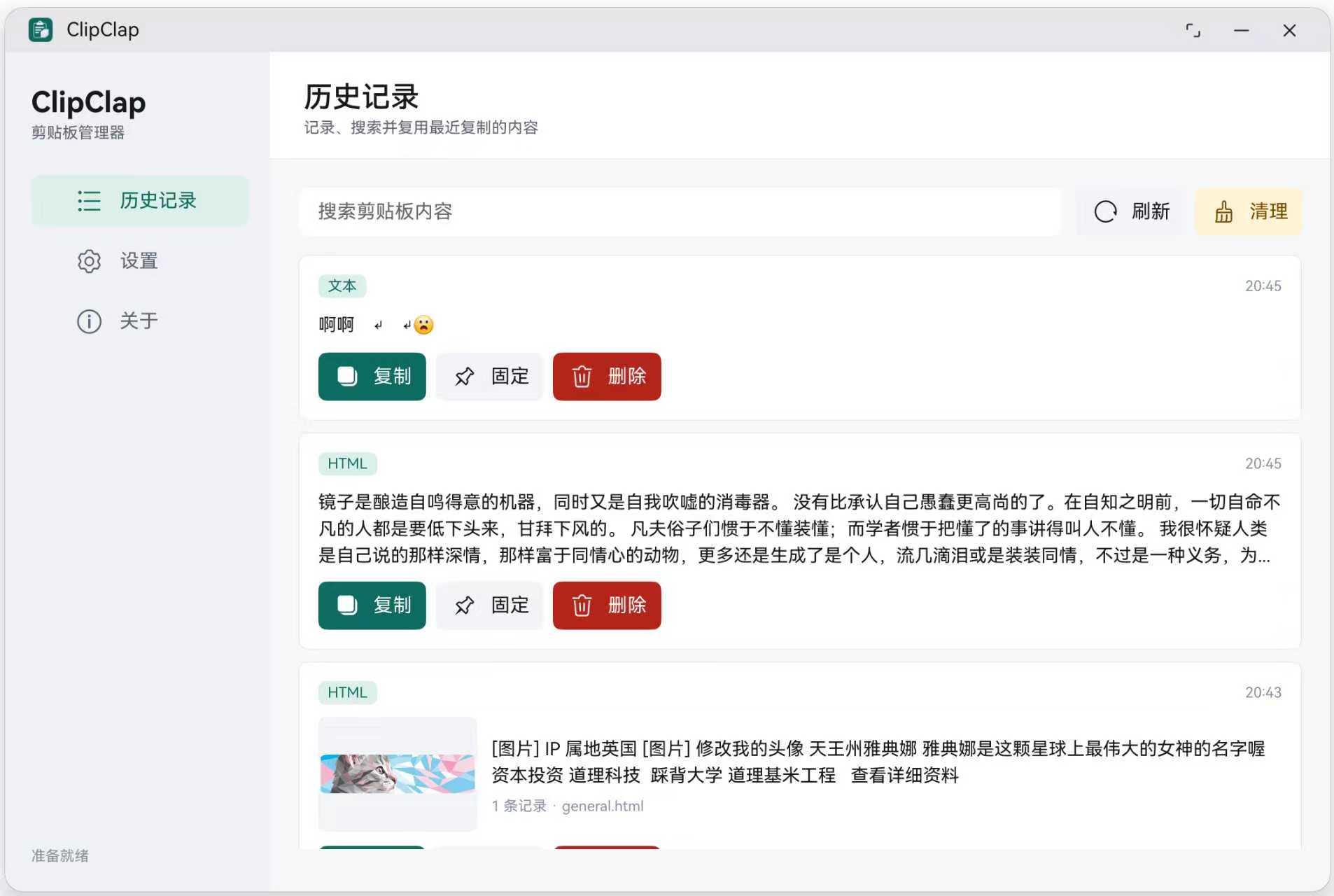Click the trash icon on the 啊啊 entry
The width and height of the screenshot is (1334, 896).
[582, 377]
